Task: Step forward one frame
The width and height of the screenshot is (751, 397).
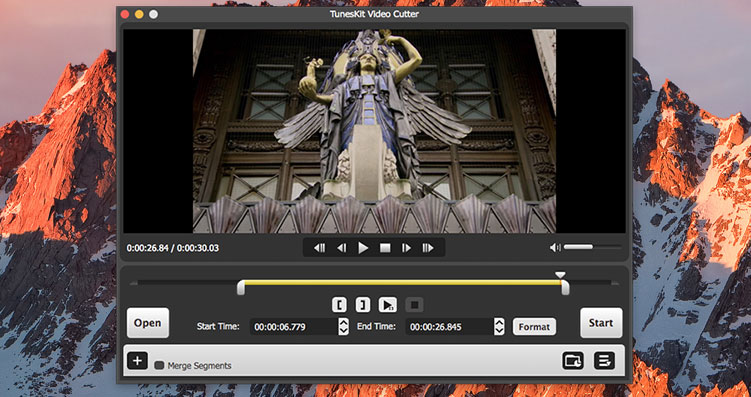Action: click(406, 248)
